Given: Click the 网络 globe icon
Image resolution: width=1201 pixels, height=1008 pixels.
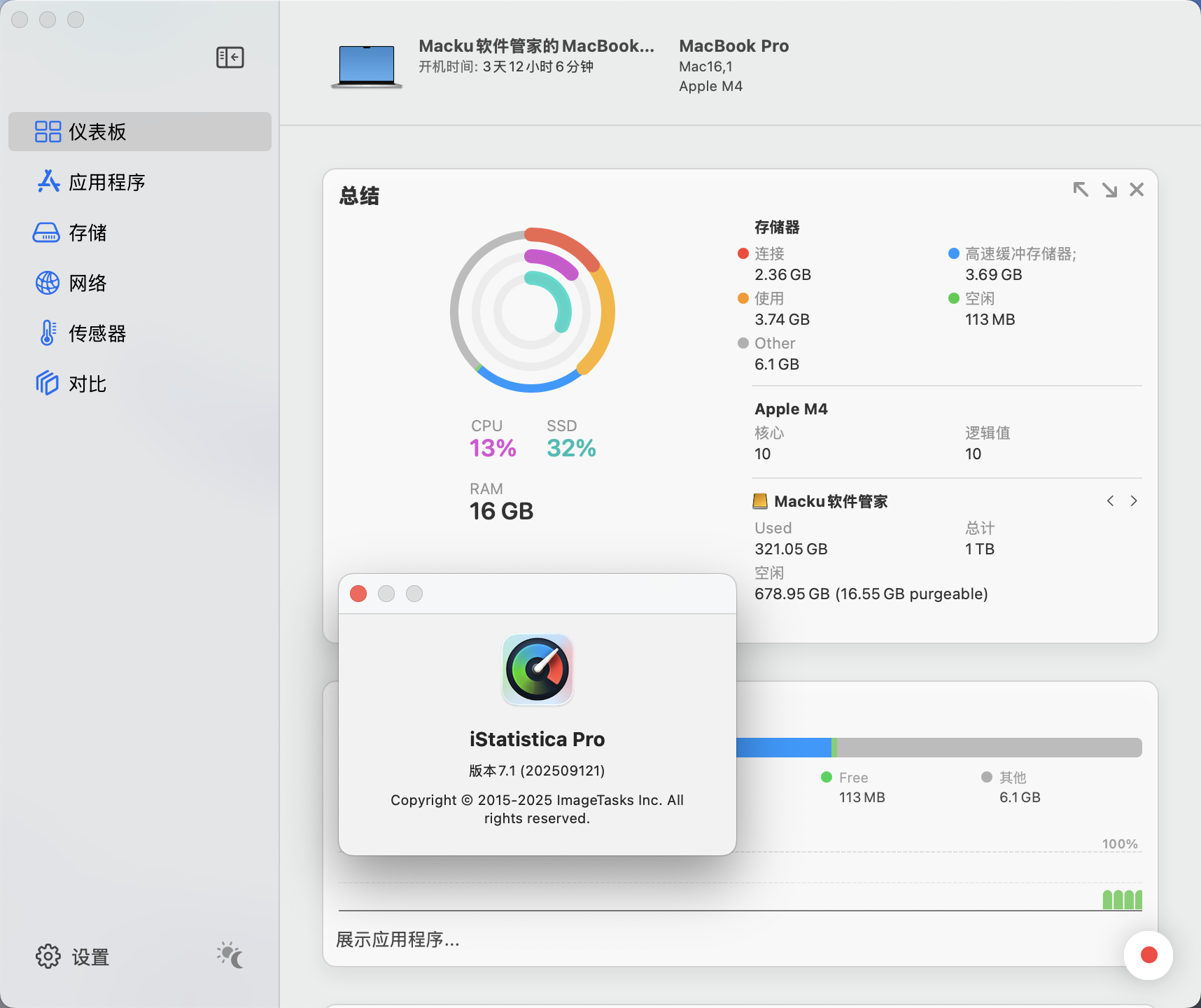Looking at the screenshot, I should 47,283.
